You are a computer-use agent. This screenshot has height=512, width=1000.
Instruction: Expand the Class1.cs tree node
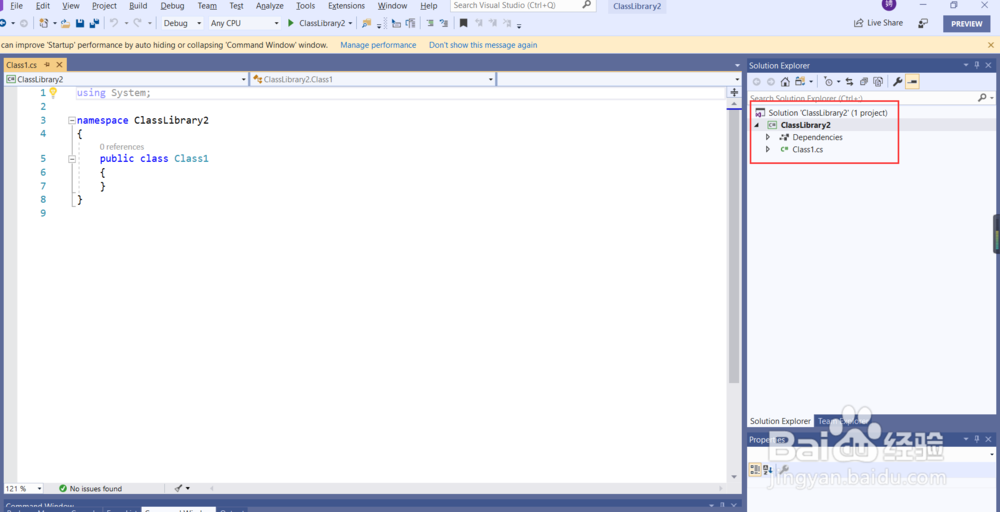(768, 149)
